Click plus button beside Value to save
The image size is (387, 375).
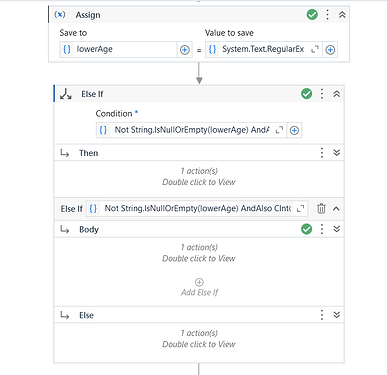coord(330,50)
